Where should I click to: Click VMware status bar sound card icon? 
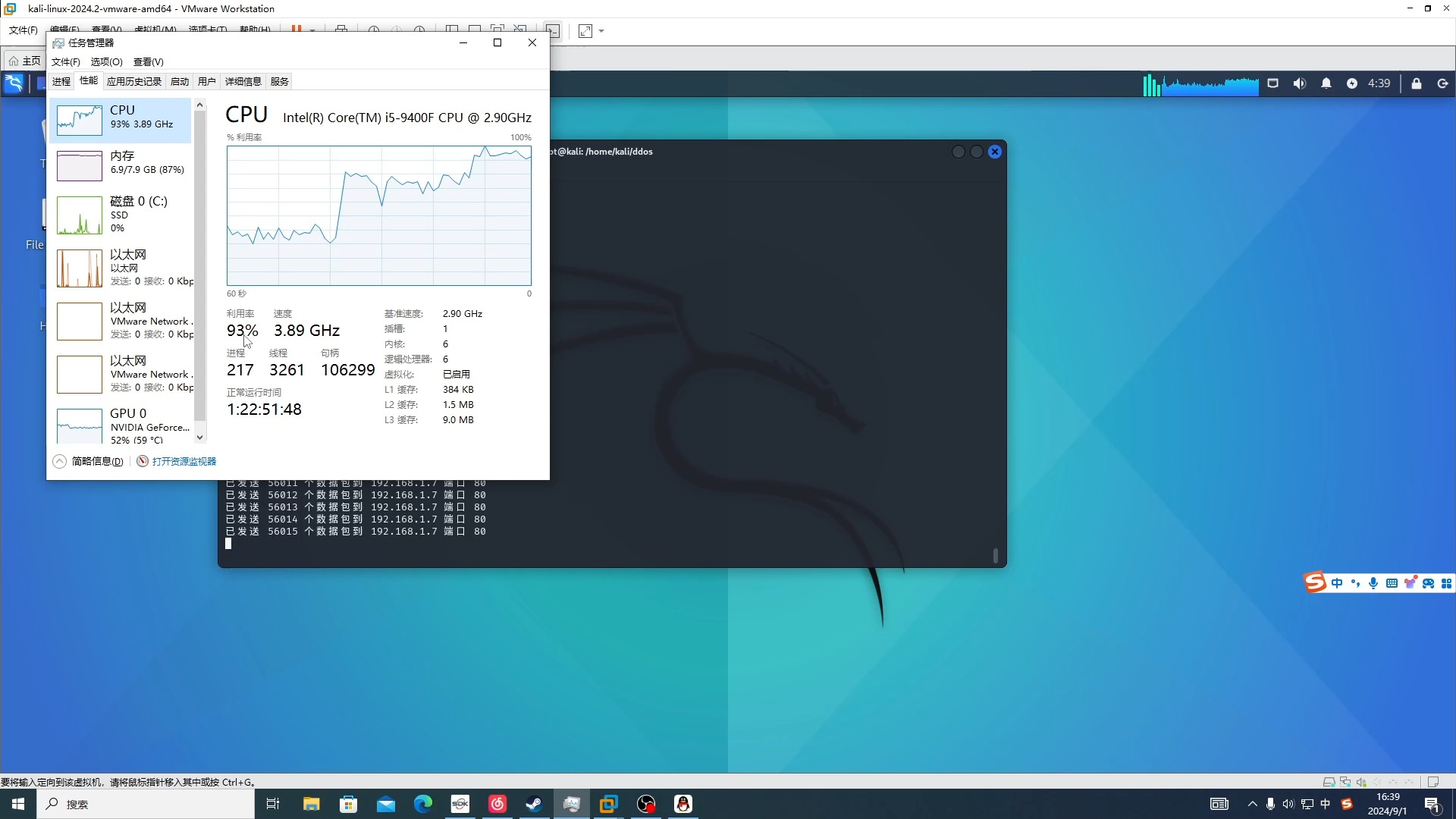point(1361,782)
